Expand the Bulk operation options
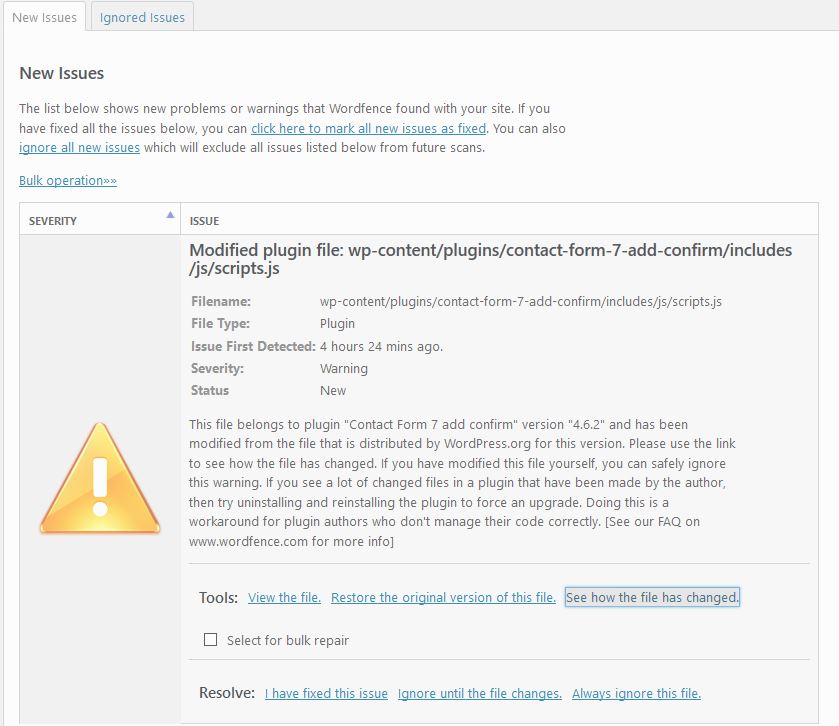839x726 pixels. click(66, 180)
